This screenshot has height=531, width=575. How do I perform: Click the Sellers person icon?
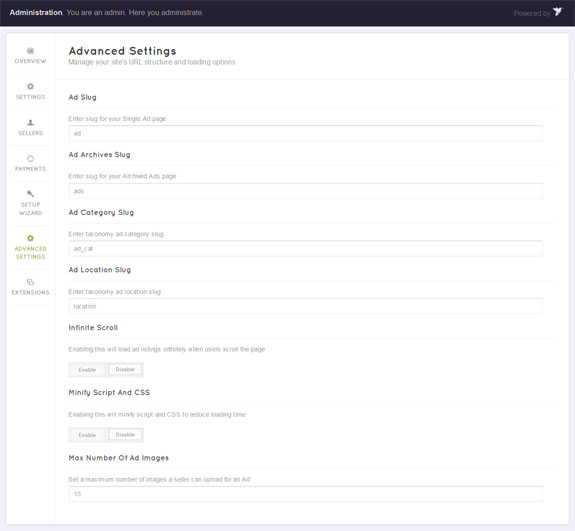30,122
